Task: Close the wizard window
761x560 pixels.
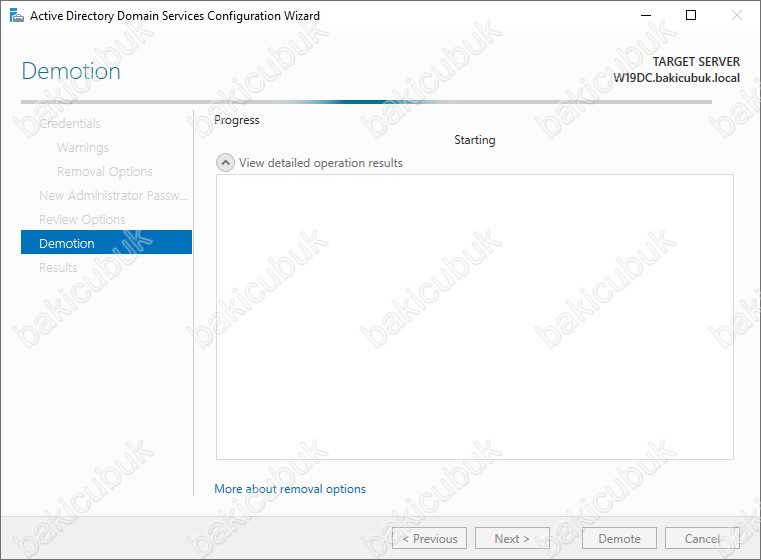Action: 736,16
